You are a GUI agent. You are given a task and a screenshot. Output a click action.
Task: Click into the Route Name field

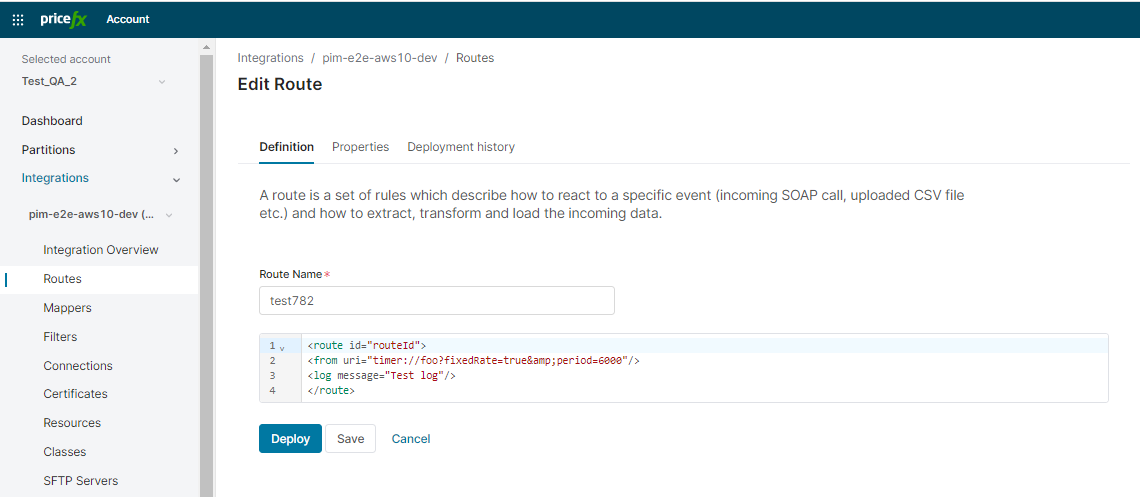coord(436,301)
